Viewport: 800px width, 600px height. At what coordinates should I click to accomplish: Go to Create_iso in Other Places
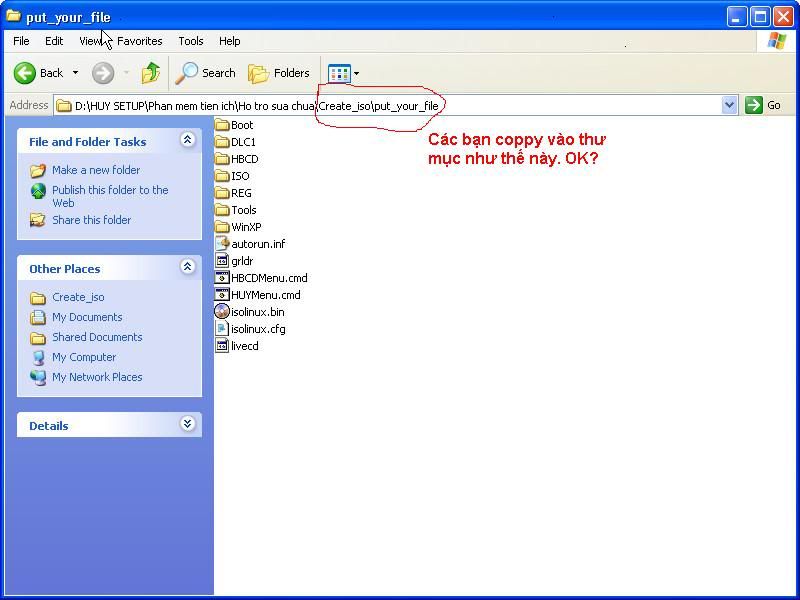point(78,297)
